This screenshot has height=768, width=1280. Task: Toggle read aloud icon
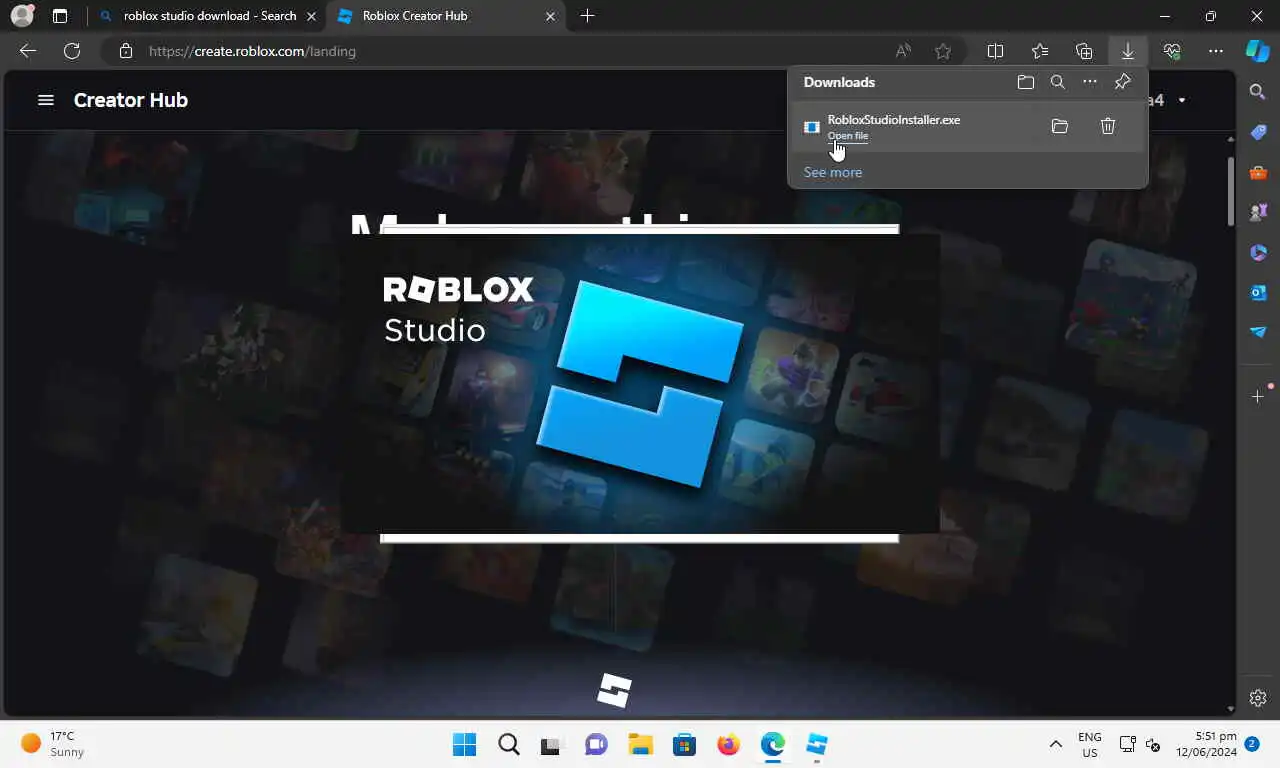904,51
